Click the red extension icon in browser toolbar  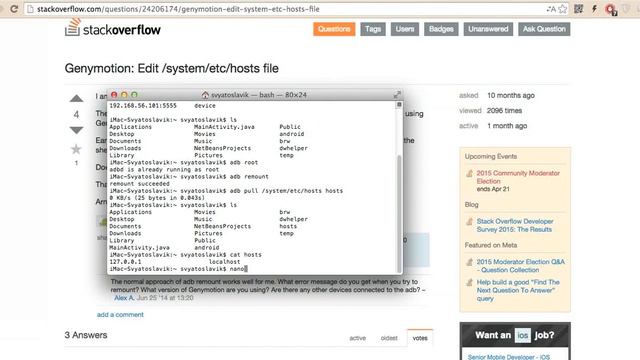coord(611,9)
